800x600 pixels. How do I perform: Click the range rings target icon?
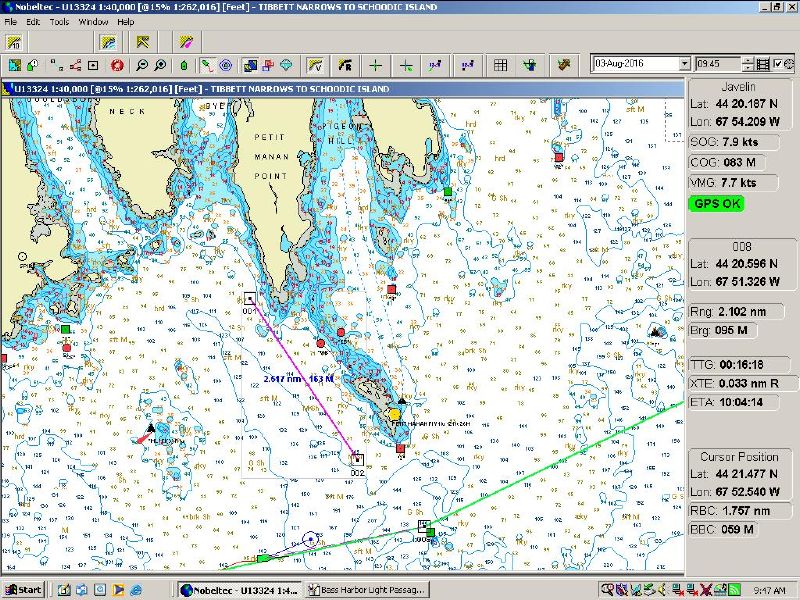(226, 65)
